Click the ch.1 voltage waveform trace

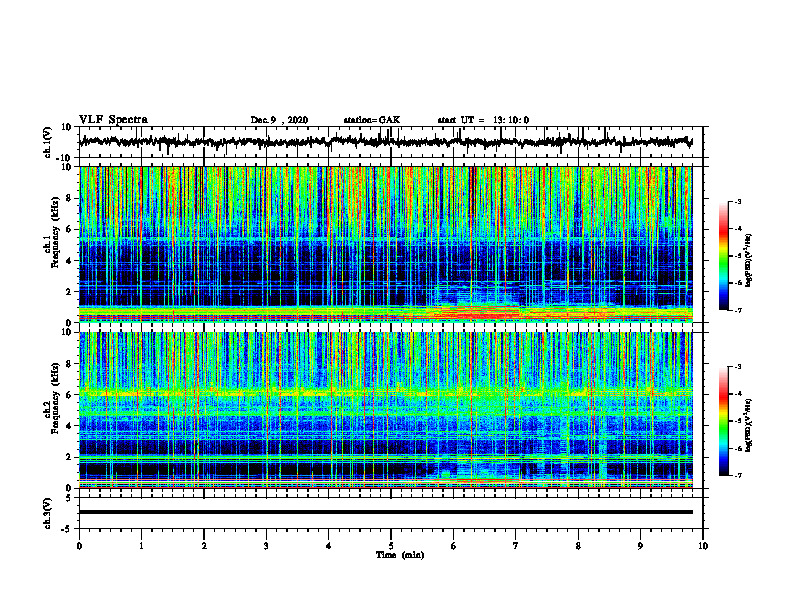[x=386, y=142]
